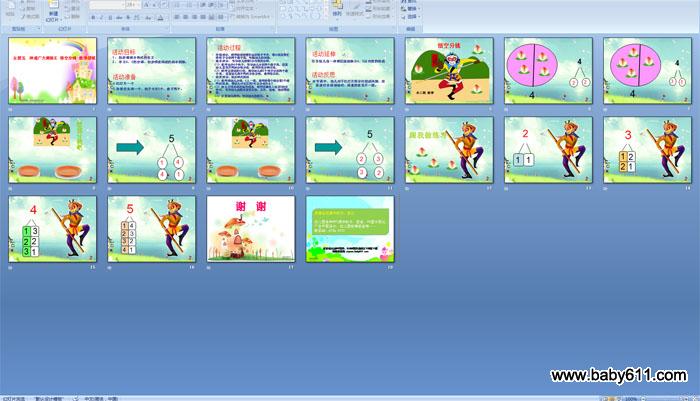
Task: Click the Numbering list icon
Action: pos(188,5)
